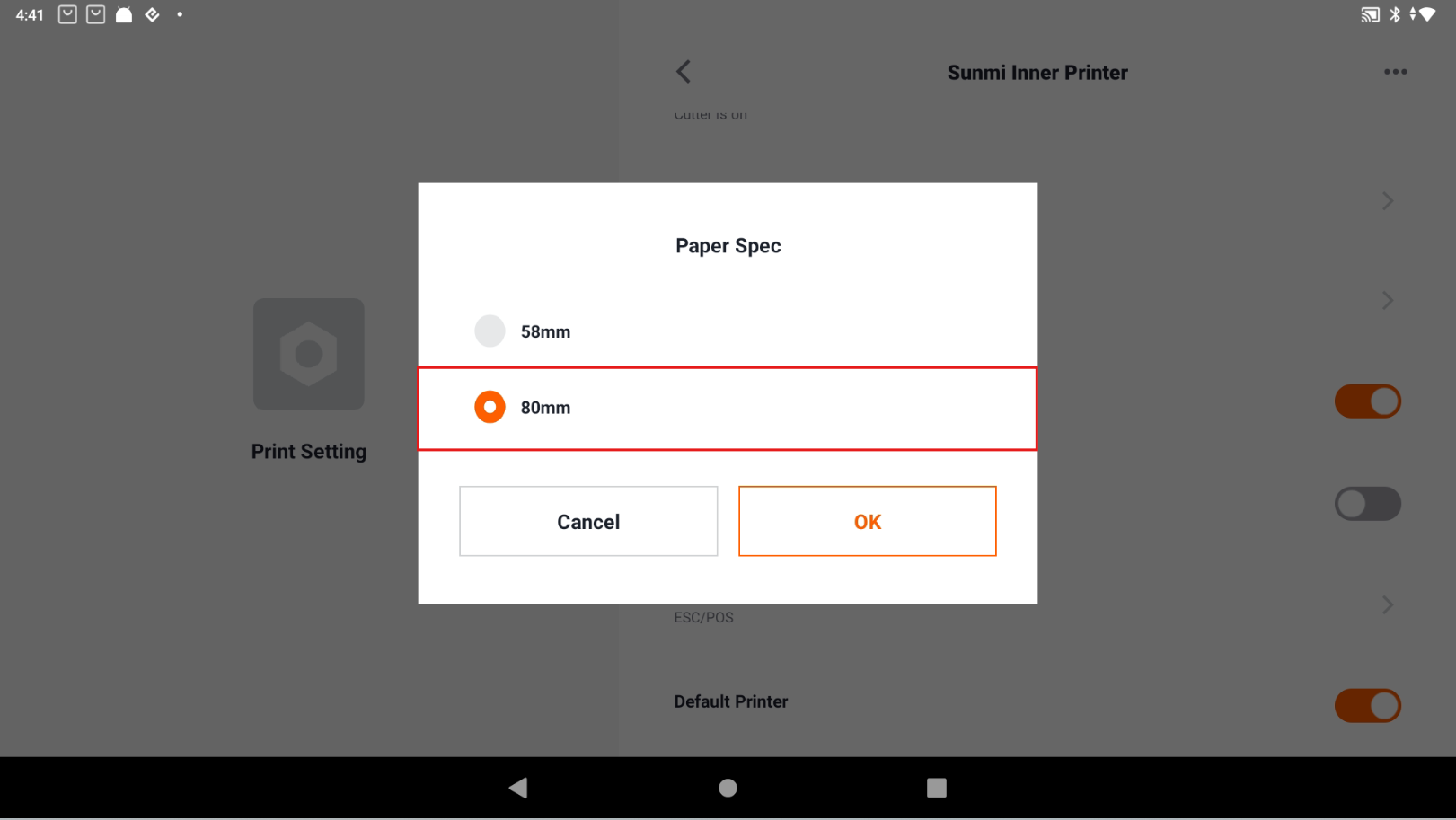This screenshot has width=1456, height=820.
Task: Open recent apps with the square button
Action: click(937, 788)
